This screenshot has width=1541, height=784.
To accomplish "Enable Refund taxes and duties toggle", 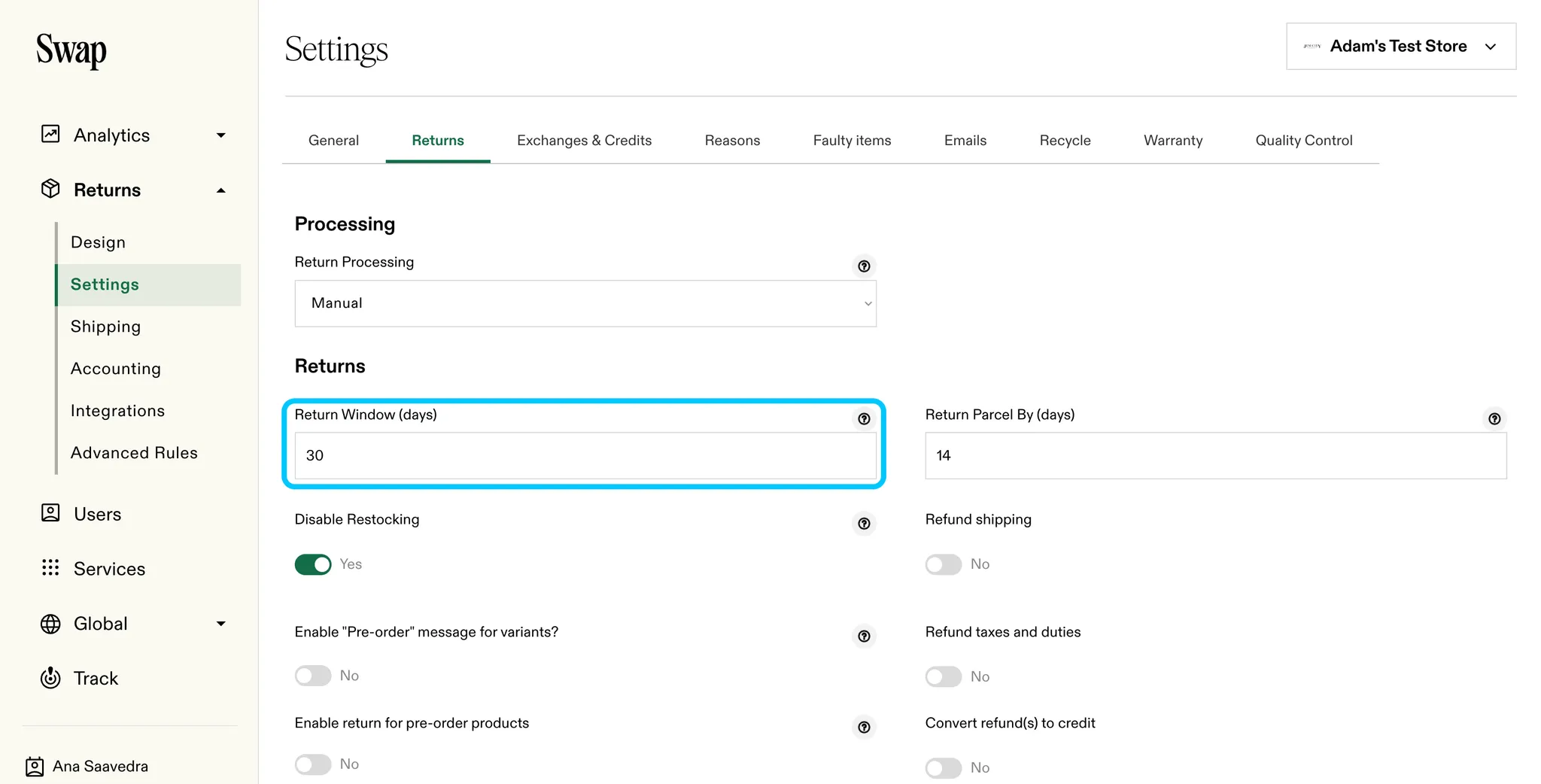I will 944,677.
